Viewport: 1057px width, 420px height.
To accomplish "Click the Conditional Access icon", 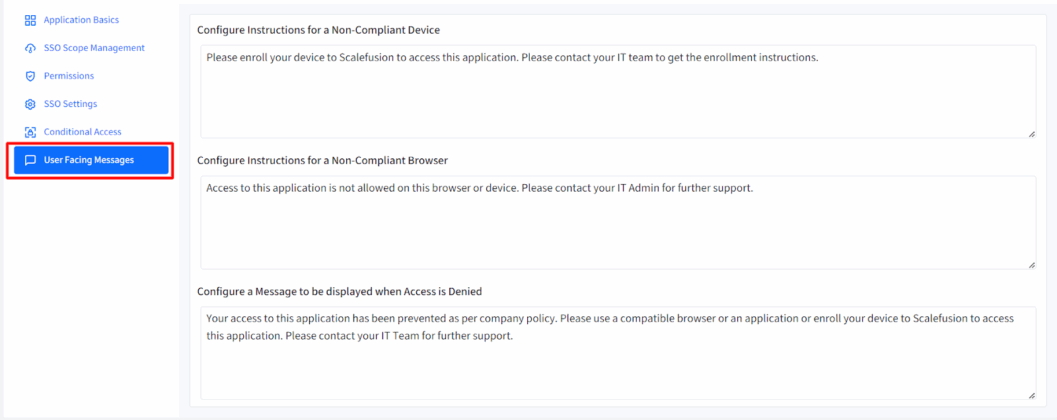I will pyautogui.click(x=30, y=132).
